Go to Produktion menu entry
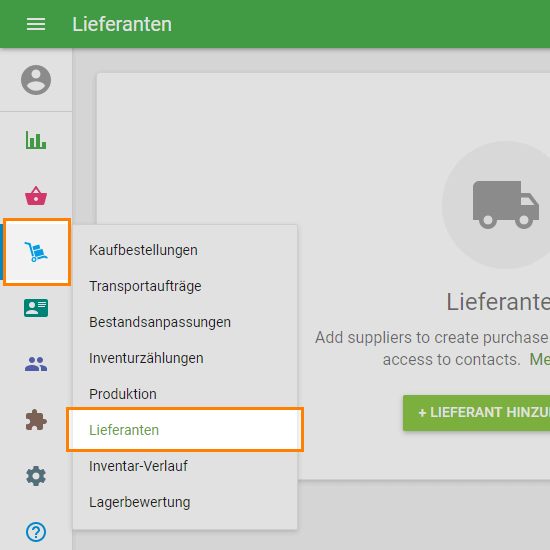Viewport: 550px width, 550px height. (x=185, y=394)
